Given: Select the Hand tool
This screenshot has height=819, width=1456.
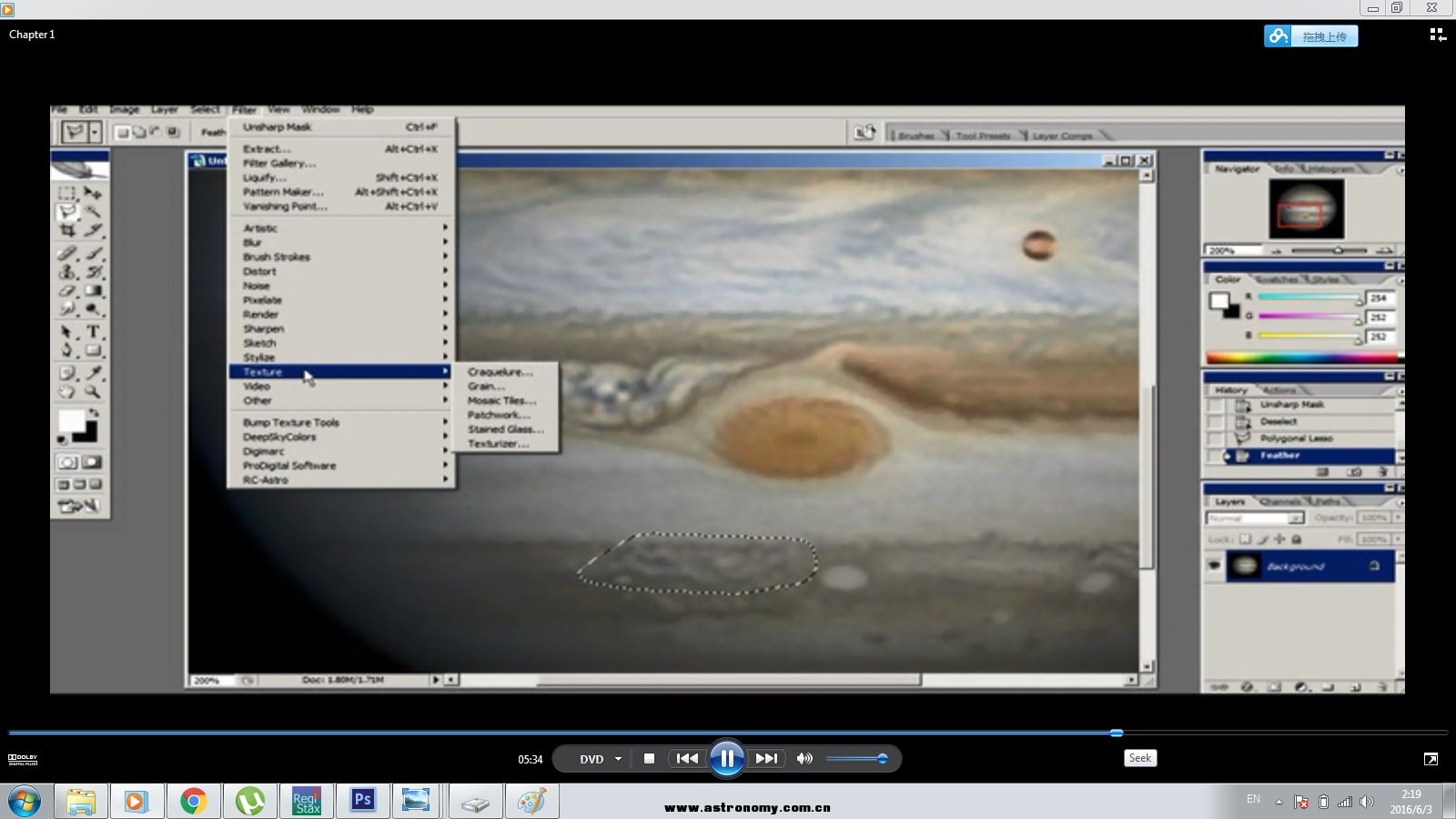Looking at the screenshot, I should click(x=67, y=391).
